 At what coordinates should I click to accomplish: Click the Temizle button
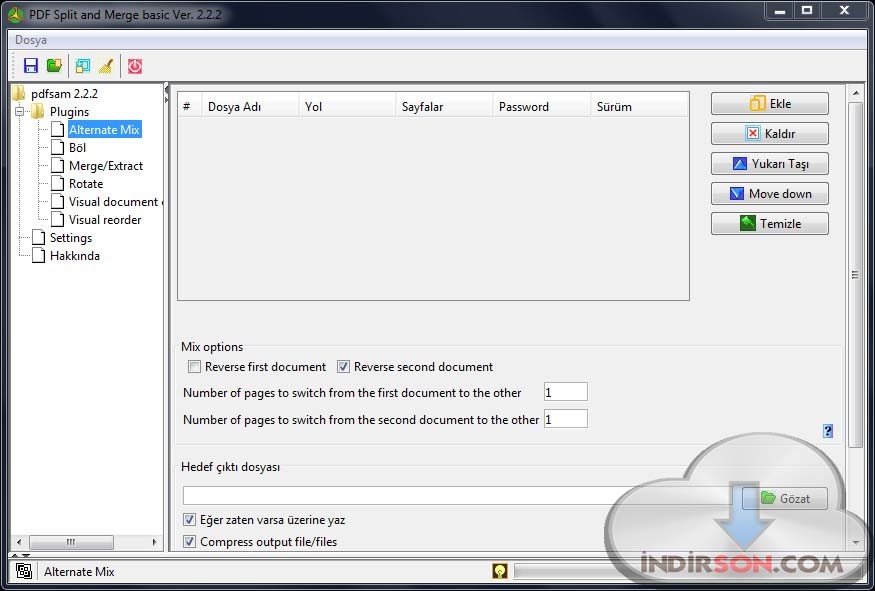tap(770, 223)
